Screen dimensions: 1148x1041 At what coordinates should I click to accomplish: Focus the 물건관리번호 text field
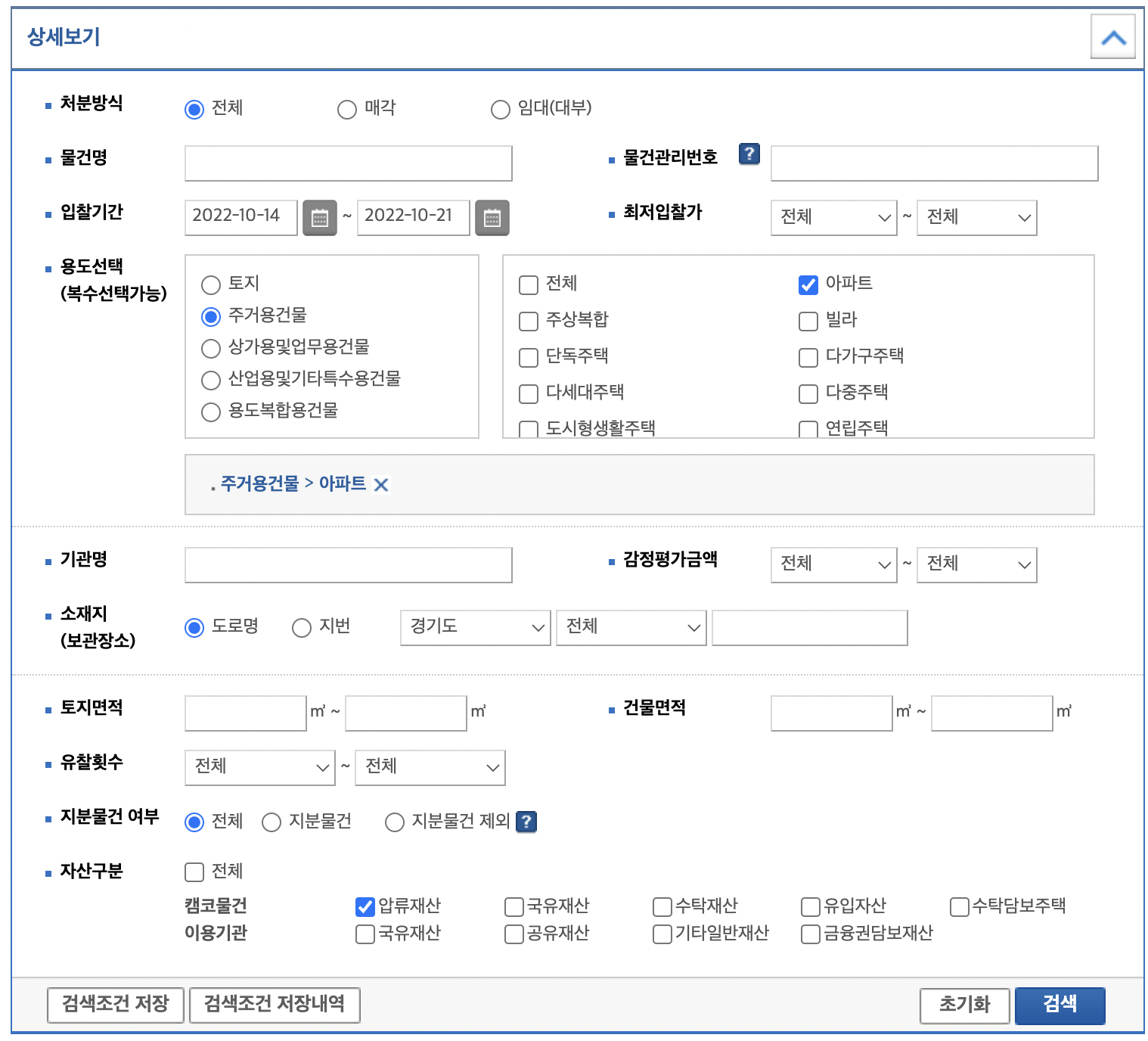tap(935, 163)
